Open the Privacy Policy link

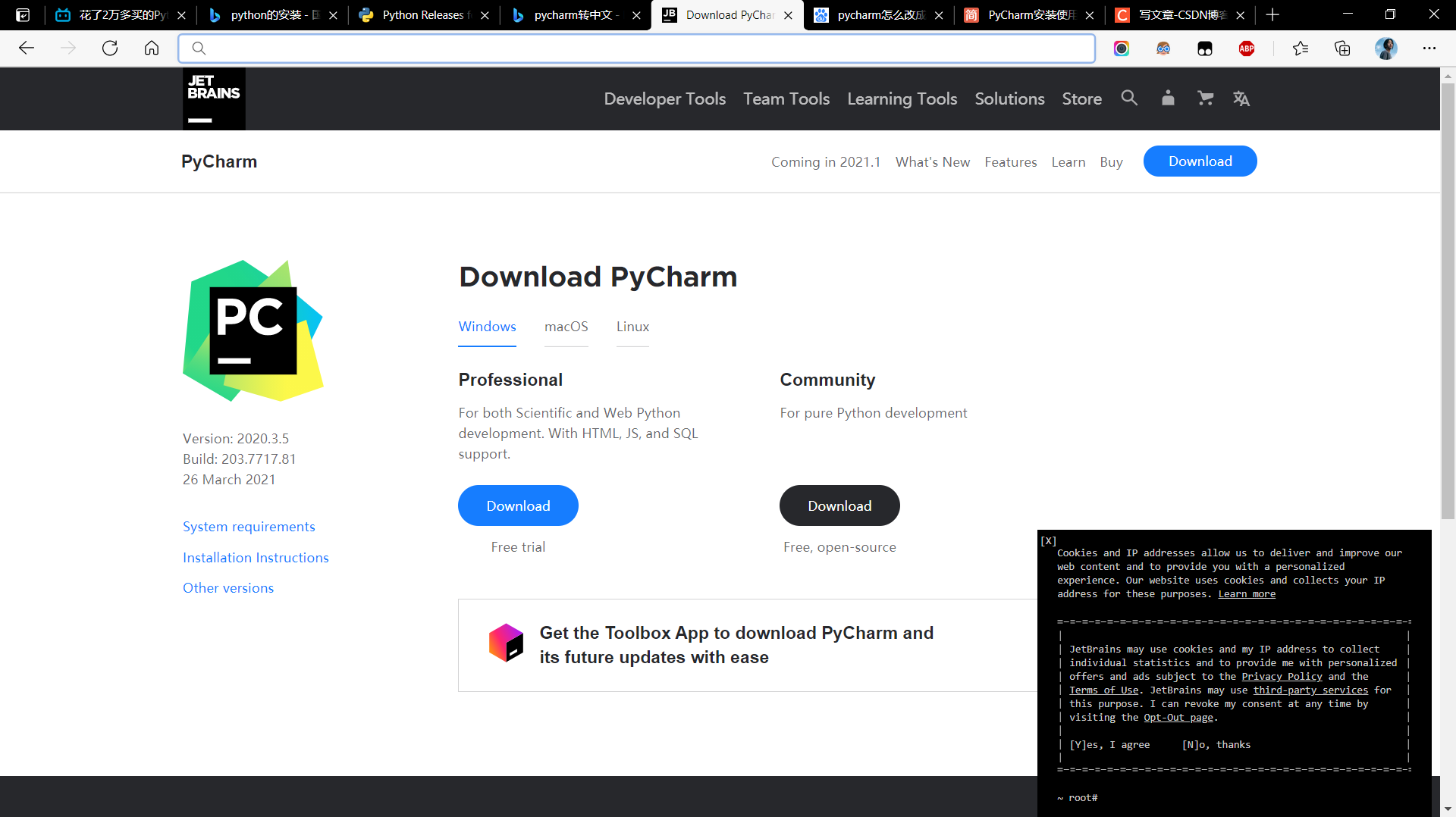point(1282,677)
